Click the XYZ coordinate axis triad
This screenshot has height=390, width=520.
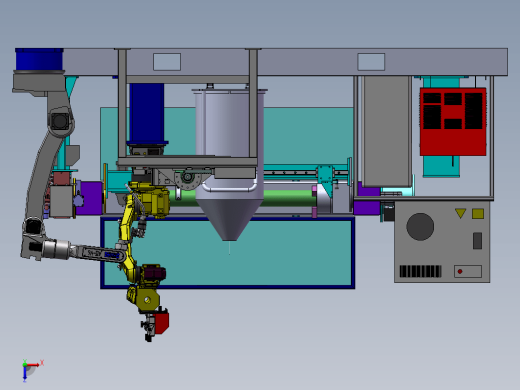(32, 370)
